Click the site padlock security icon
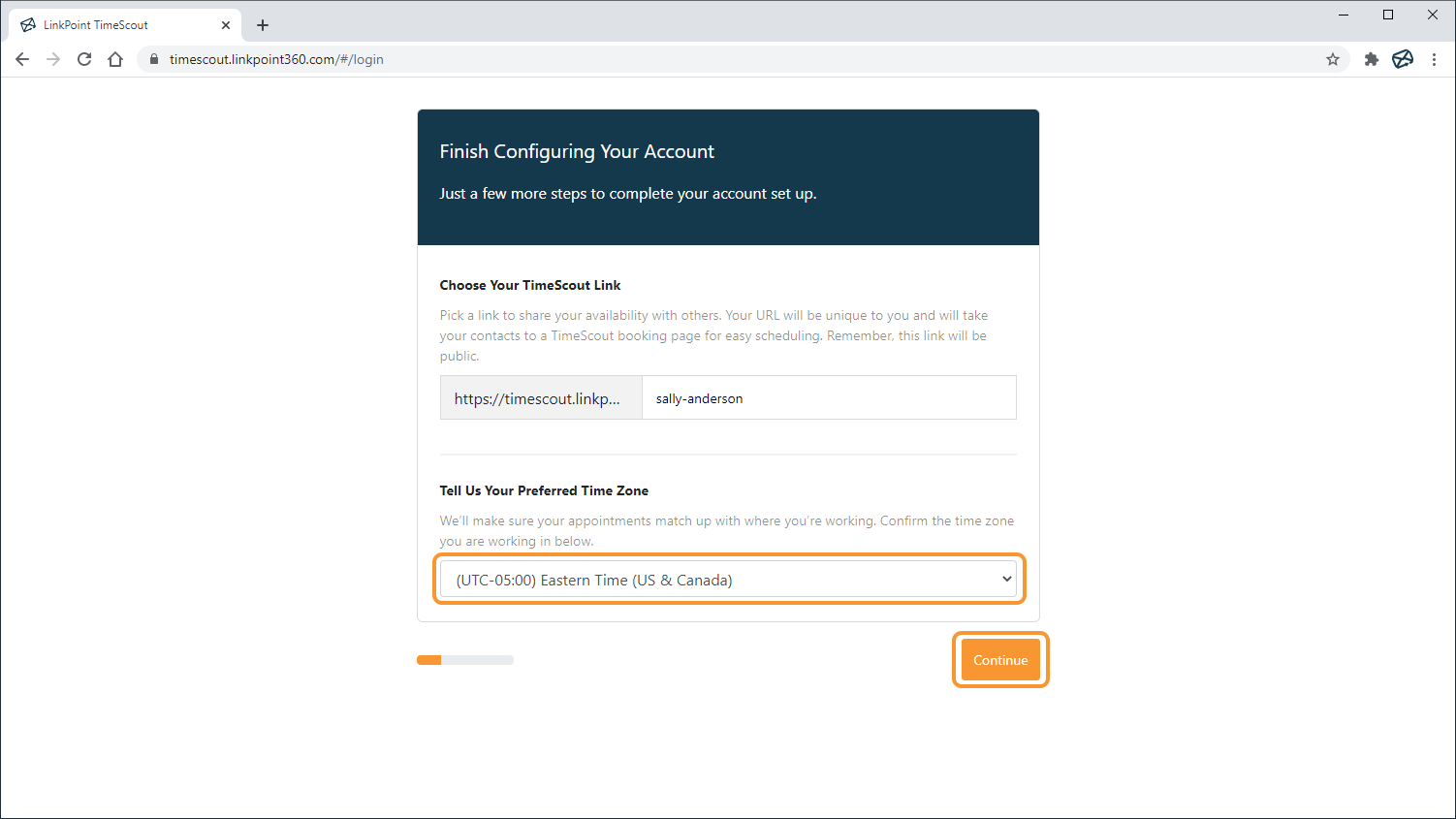The height and width of the screenshot is (819, 1456). [153, 59]
